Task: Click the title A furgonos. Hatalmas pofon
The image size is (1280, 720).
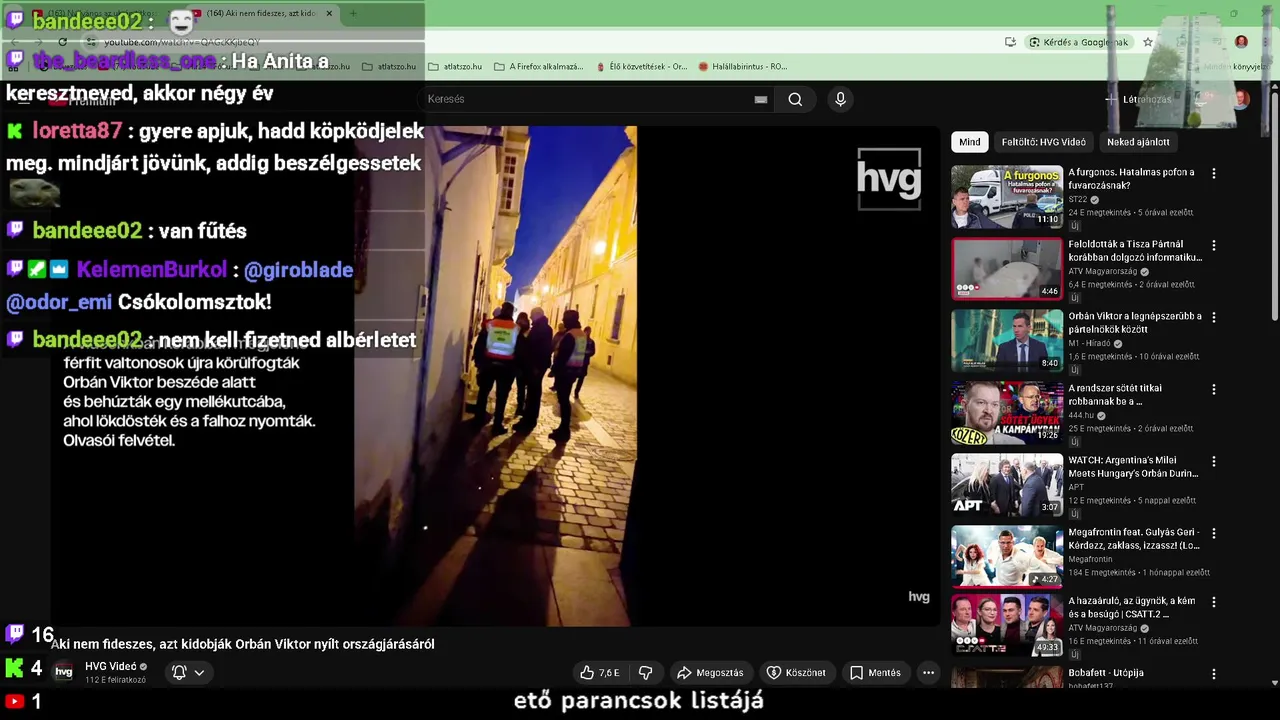Action: pos(1131,179)
